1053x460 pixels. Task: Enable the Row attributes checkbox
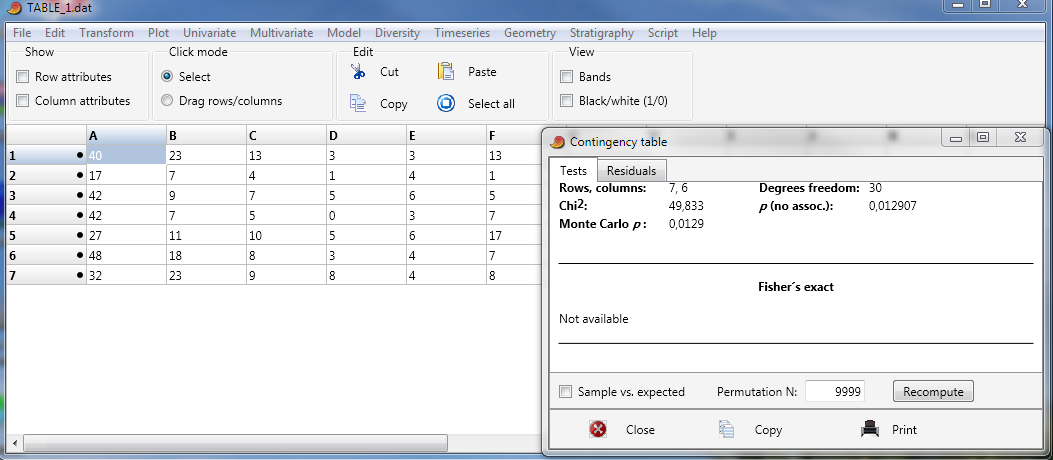[23, 77]
